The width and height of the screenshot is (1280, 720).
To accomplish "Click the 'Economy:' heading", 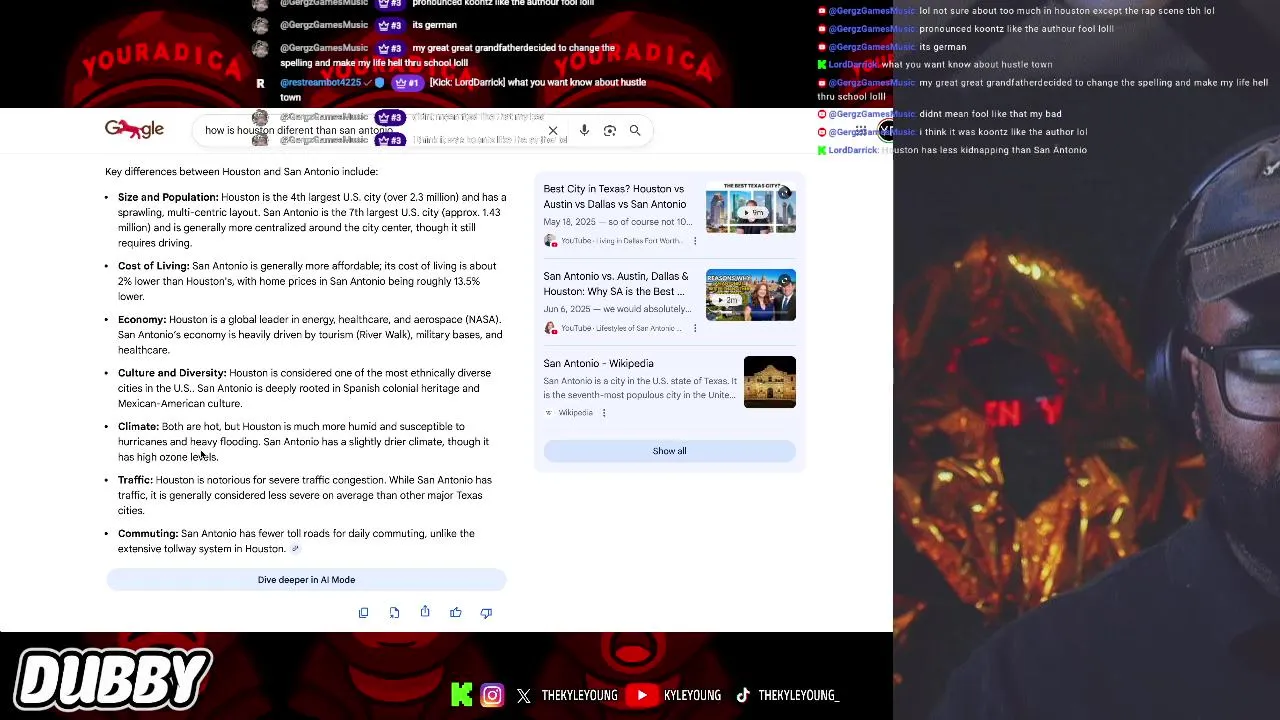I will (142, 320).
